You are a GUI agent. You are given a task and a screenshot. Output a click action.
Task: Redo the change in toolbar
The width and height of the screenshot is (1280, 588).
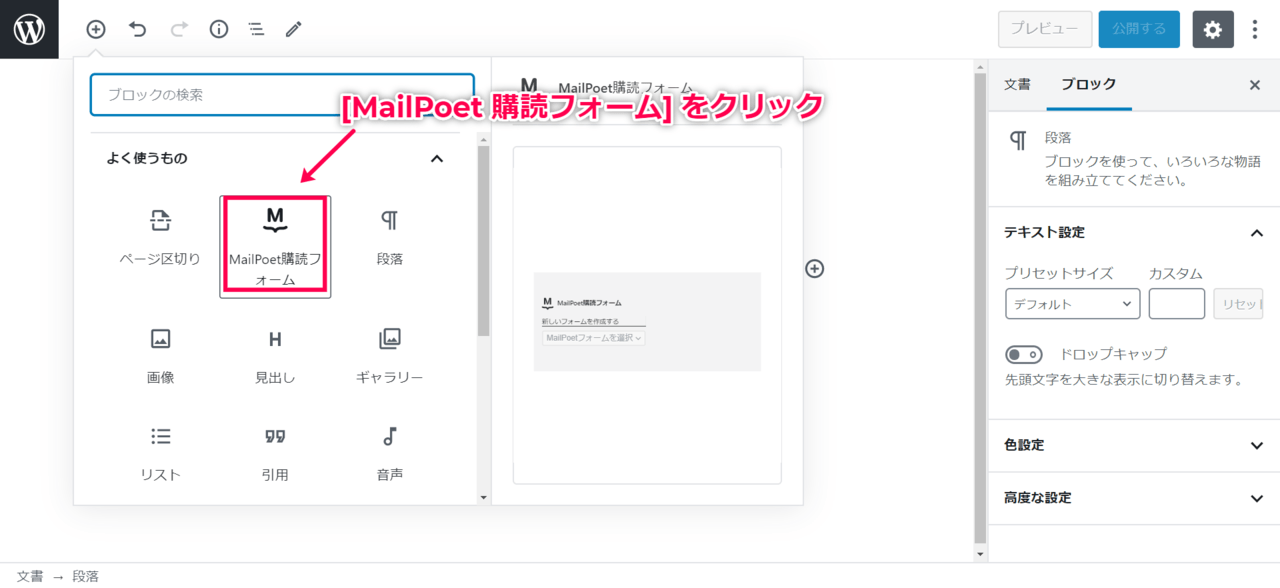[x=179, y=29]
